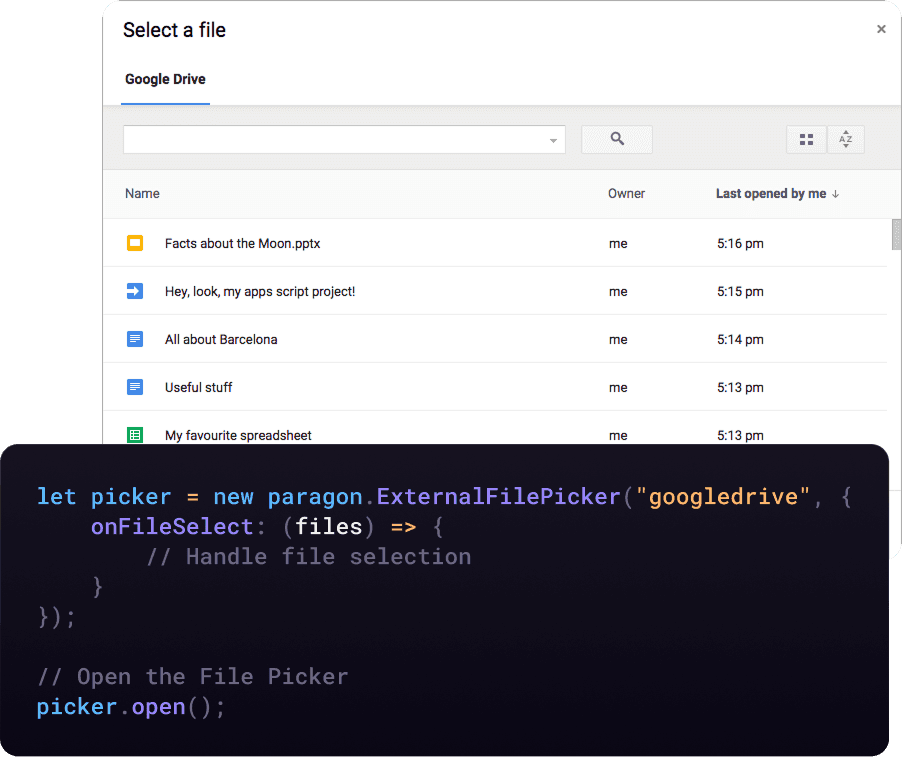Click the Docs icon for All about Barcelona
The image size is (902, 757).
point(135,339)
